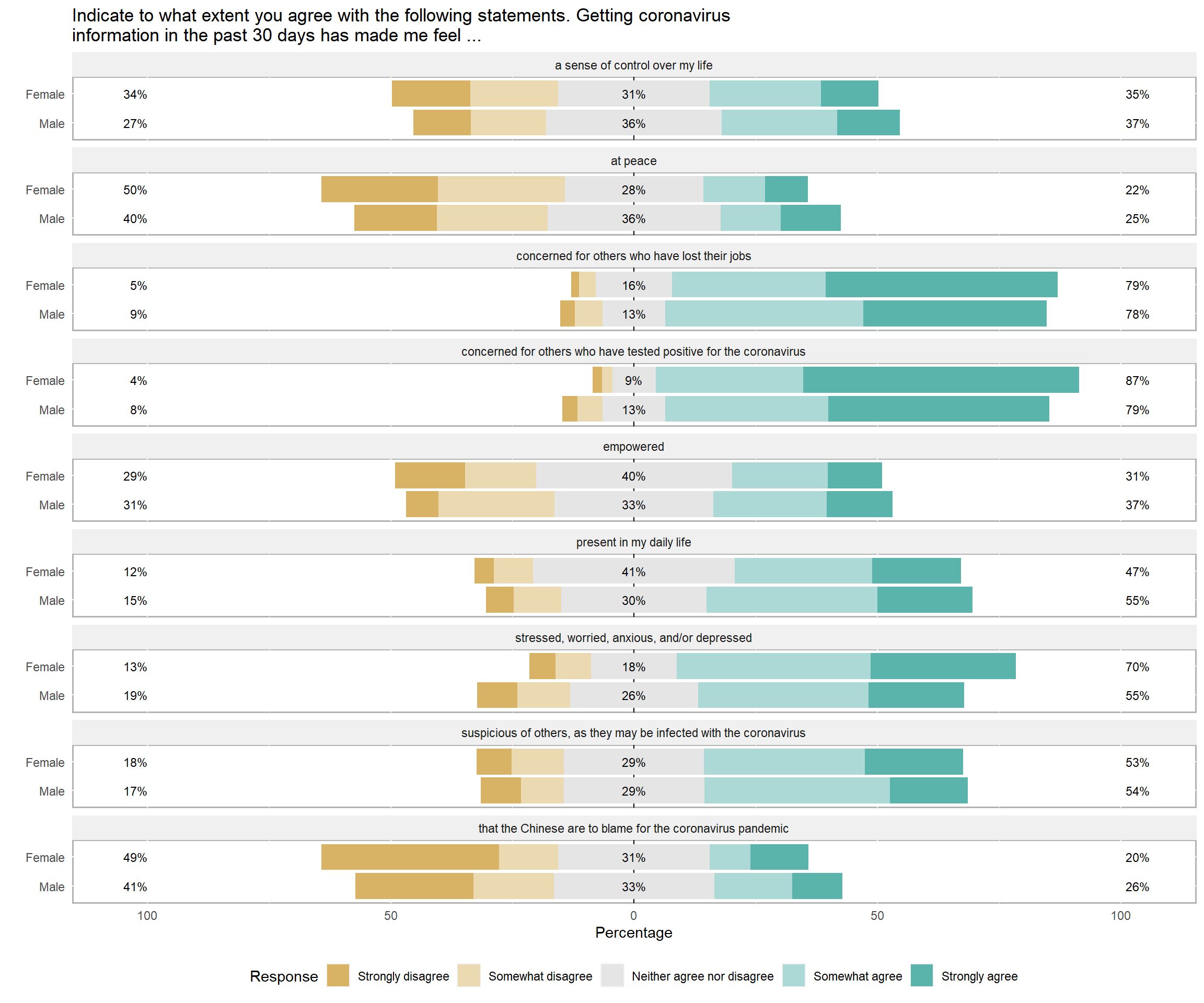Viewport: 1204px width, 1003px height.
Task: Click the chart title text
Action: [x=401, y=25]
